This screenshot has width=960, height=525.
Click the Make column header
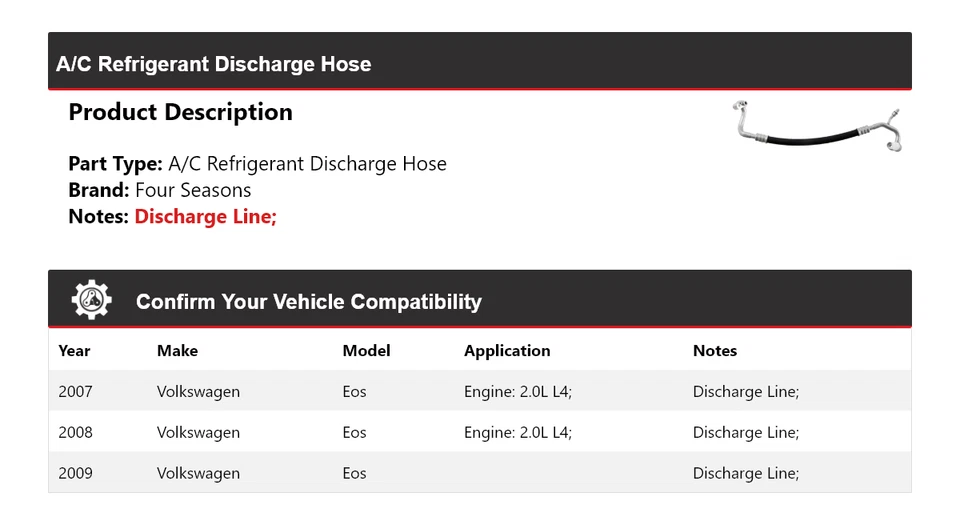pos(177,351)
